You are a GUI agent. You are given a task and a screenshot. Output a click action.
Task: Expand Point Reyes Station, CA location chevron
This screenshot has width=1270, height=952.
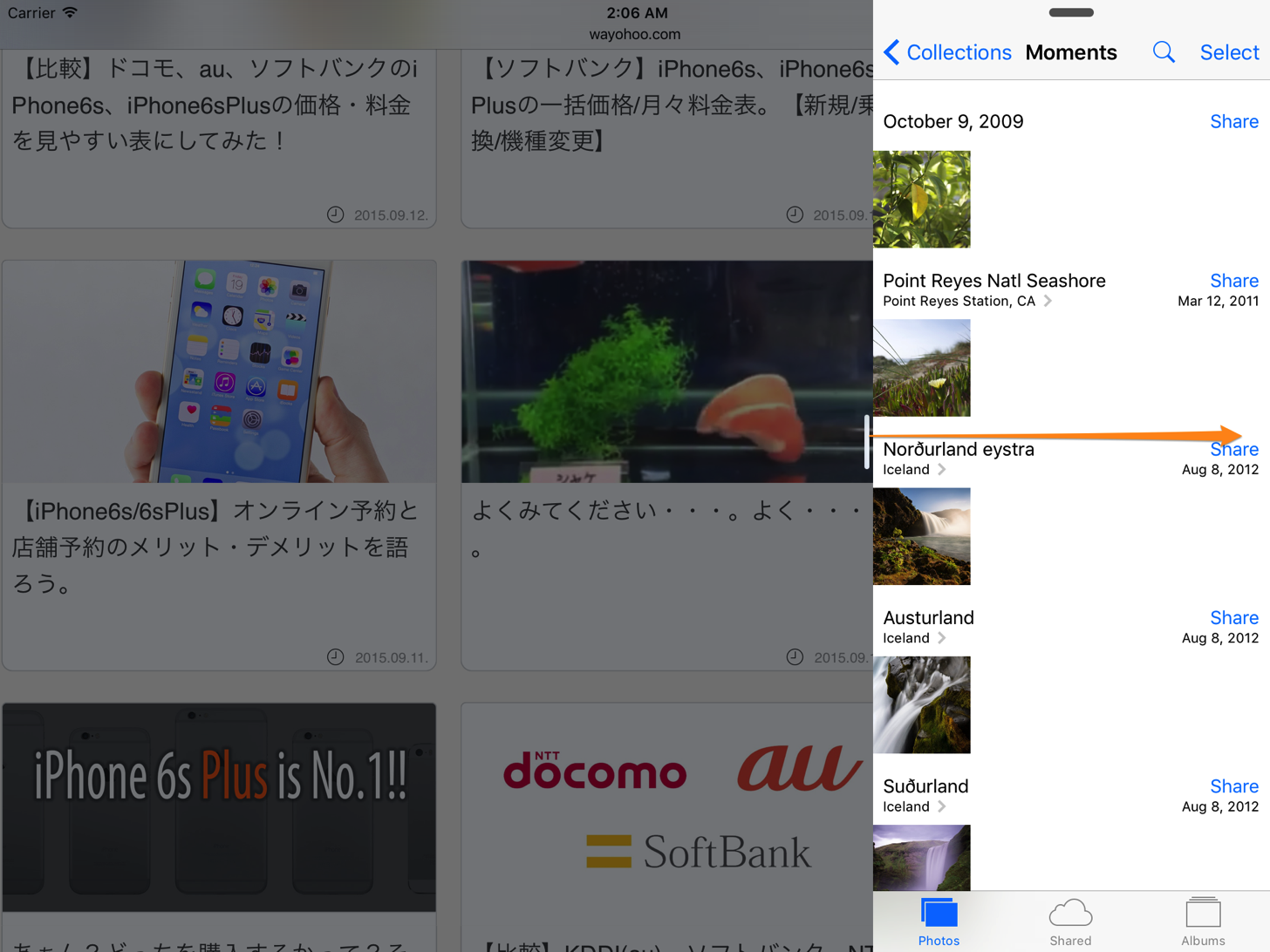(1048, 301)
